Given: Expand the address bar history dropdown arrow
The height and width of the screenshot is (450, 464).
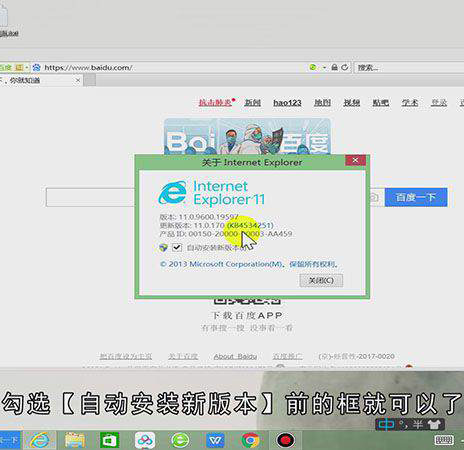Looking at the screenshot, I should pyautogui.click(x=324, y=68).
